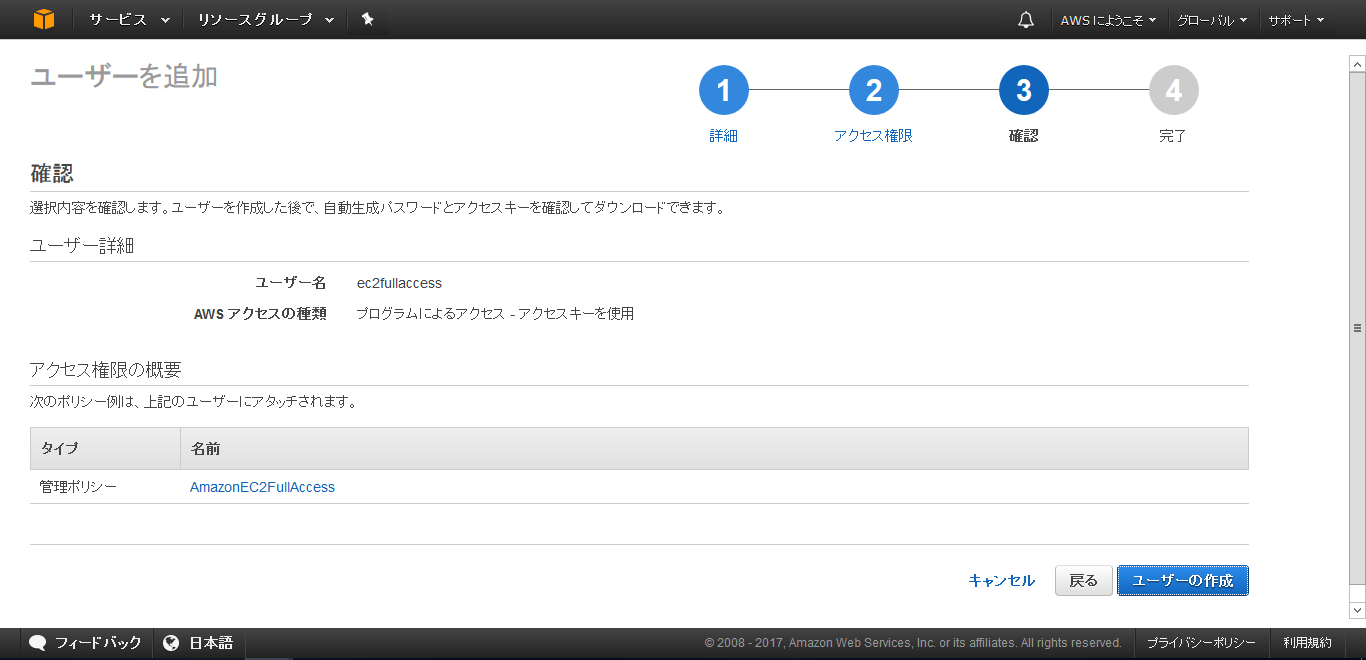Click the AWS アクセスの種類 field label

(260, 313)
